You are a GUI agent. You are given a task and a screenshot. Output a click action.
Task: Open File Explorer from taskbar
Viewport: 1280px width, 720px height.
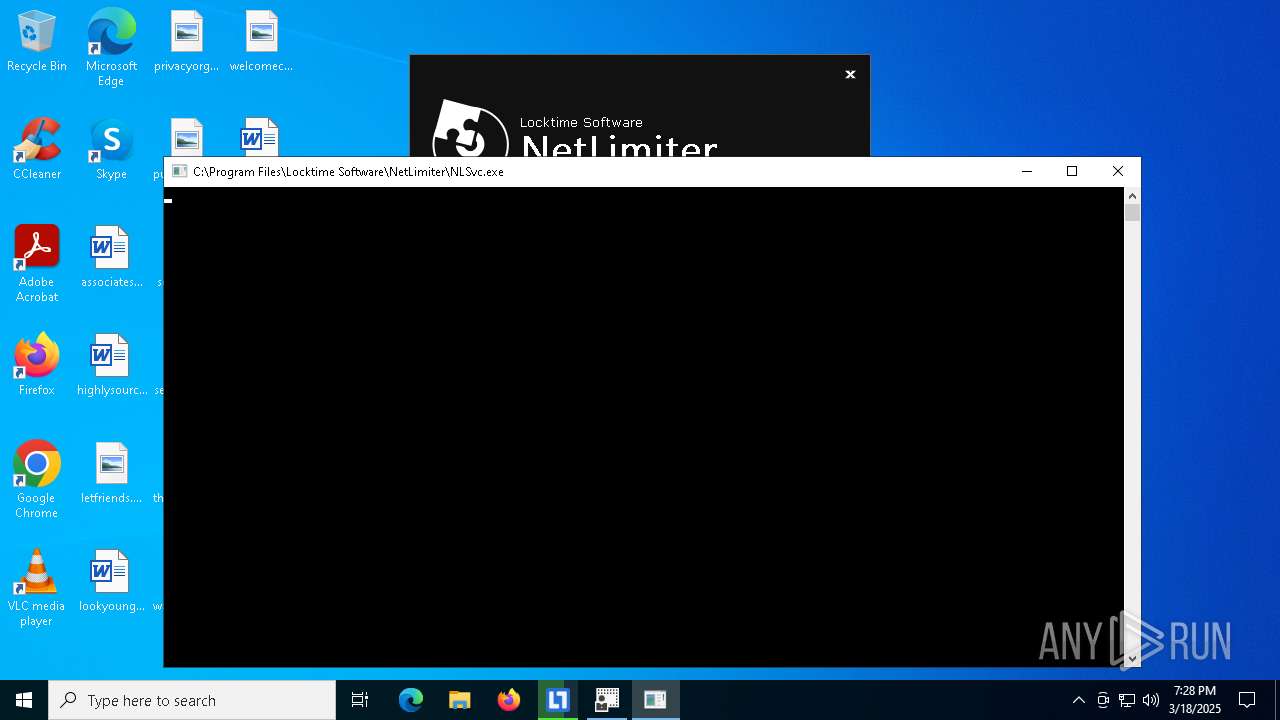pos(460,700)
